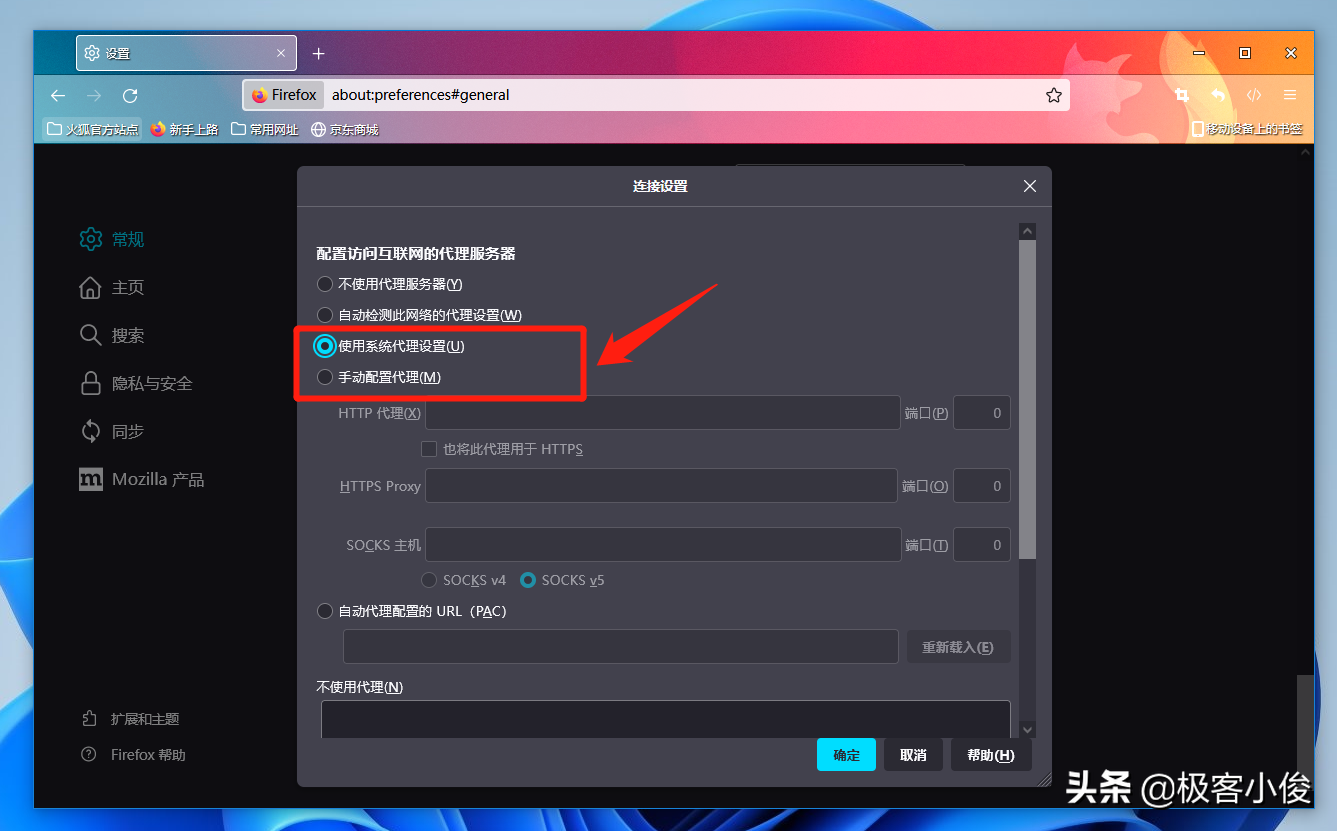1337x831 pixels.
Task: Click inside the HTTP 代理 input field
Action: [x=660, y=412]
